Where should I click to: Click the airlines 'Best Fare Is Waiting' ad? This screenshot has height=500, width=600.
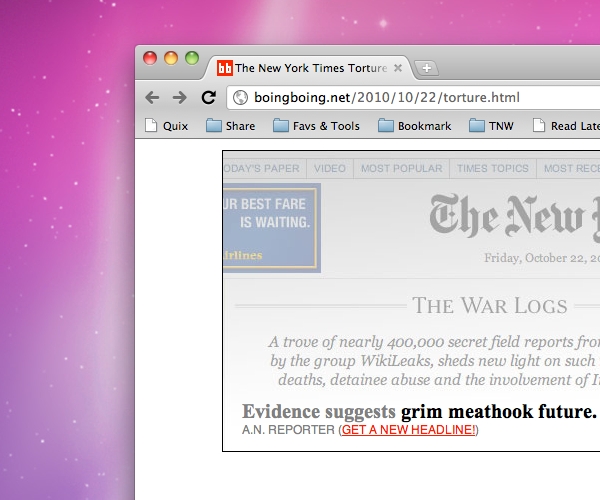[272, 228]
